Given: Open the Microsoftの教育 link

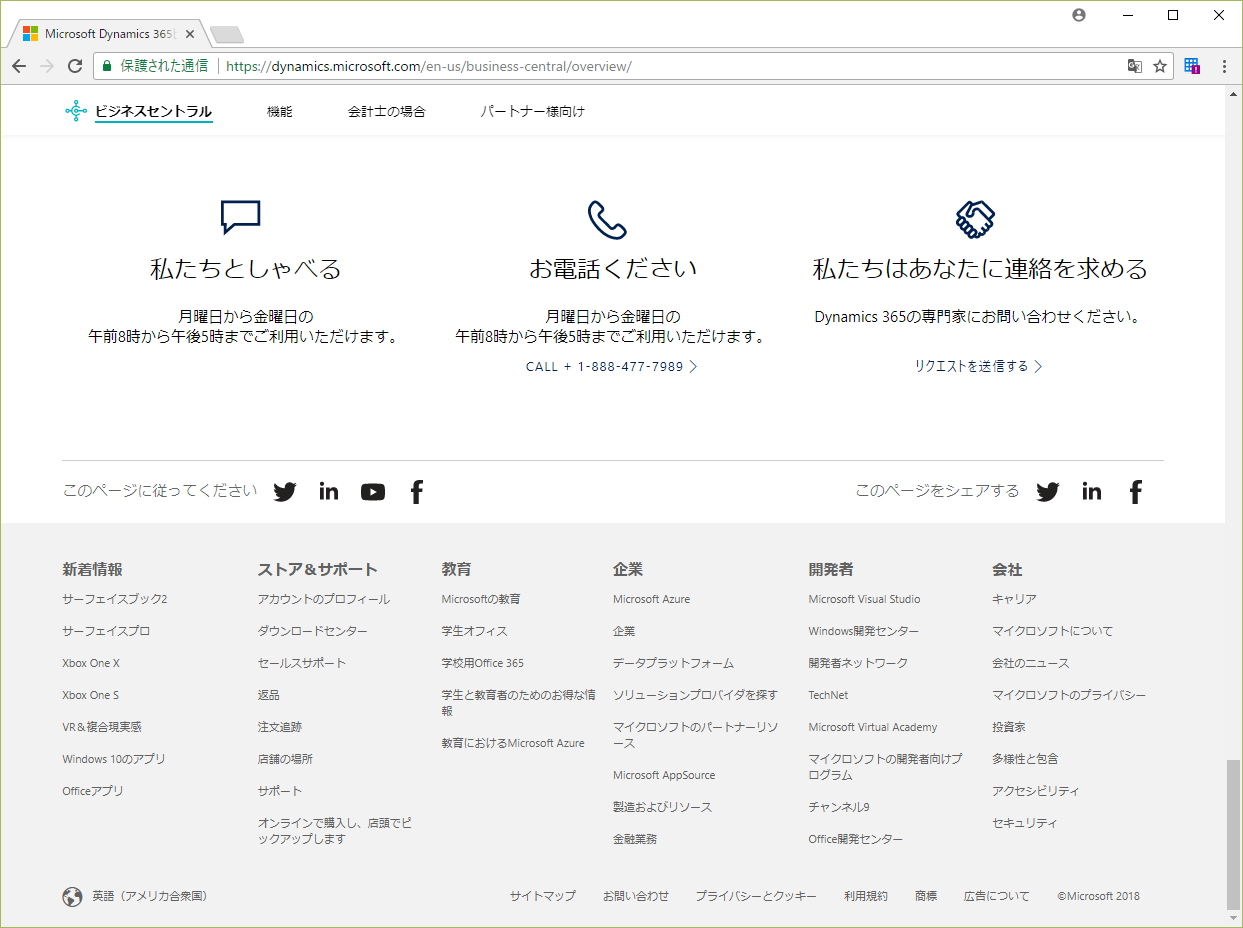Looking at the screenshot, I should [x=481, y=599].
